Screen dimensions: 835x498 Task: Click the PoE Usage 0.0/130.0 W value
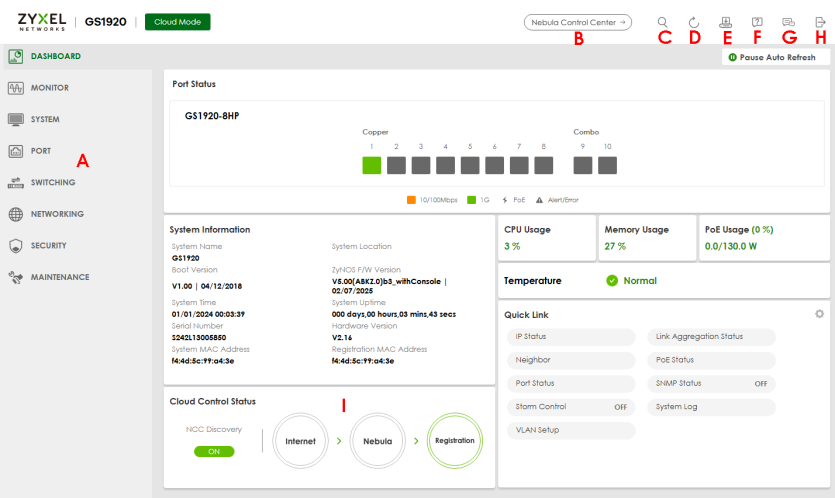click(731, 246)
